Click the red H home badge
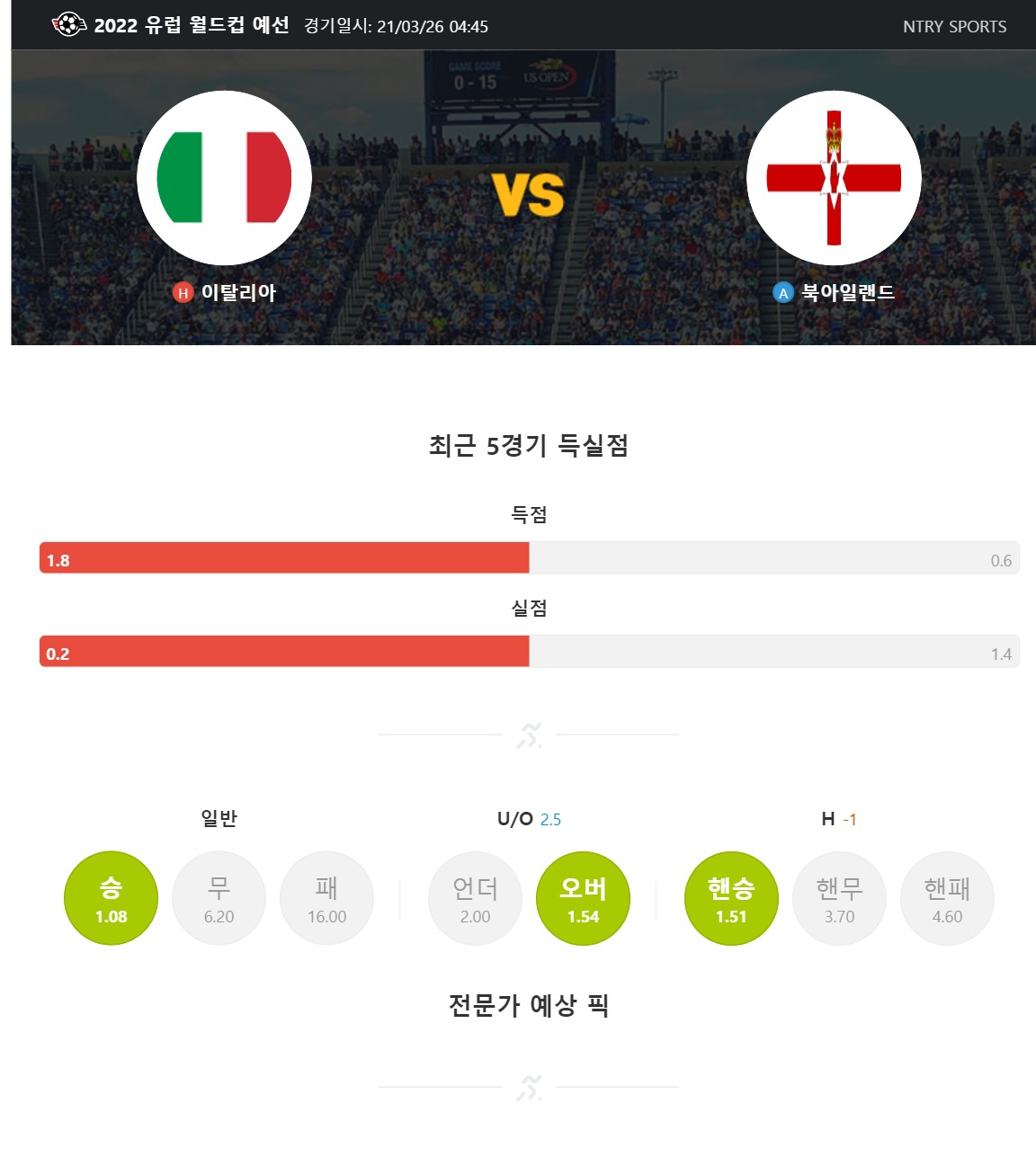The width and height of the screenshot is (1036, 1157). click(x=183, y=293)
